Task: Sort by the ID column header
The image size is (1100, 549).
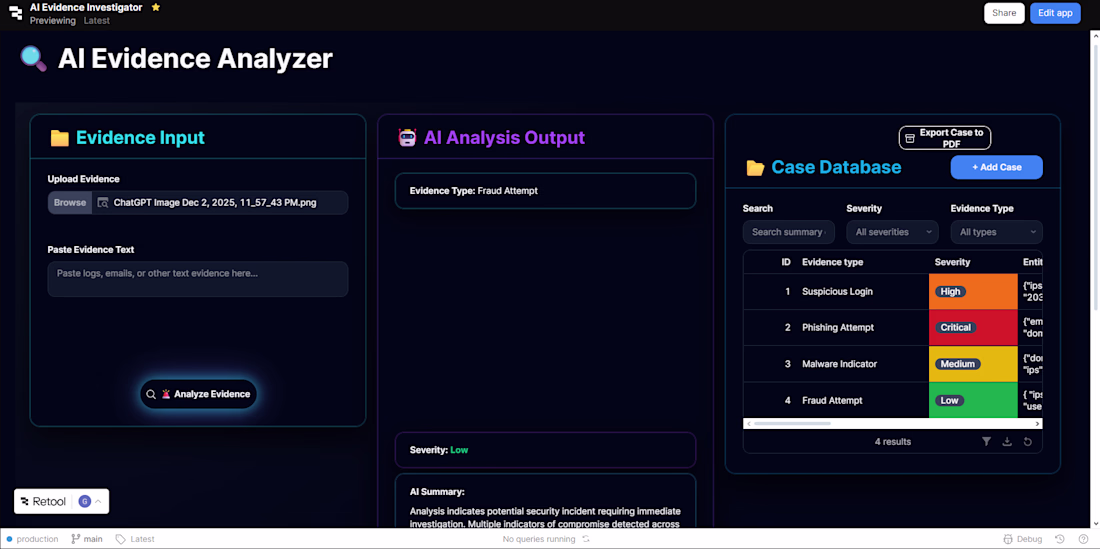Action: click(786, 262)
